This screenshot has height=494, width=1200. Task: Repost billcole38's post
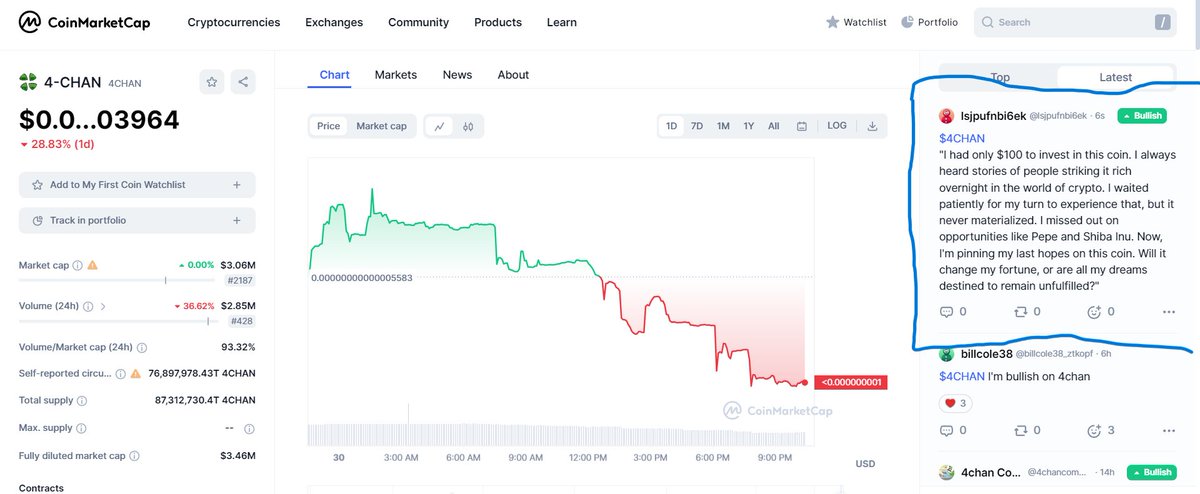[x=1020, y=431]
